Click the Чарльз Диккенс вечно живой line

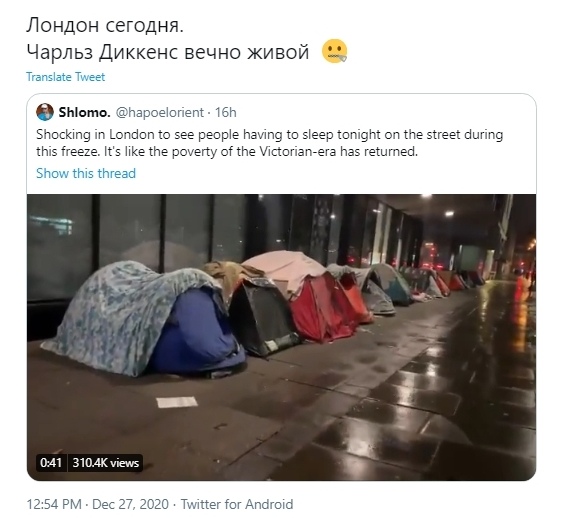pyautogui.click(x=168, y=52)
